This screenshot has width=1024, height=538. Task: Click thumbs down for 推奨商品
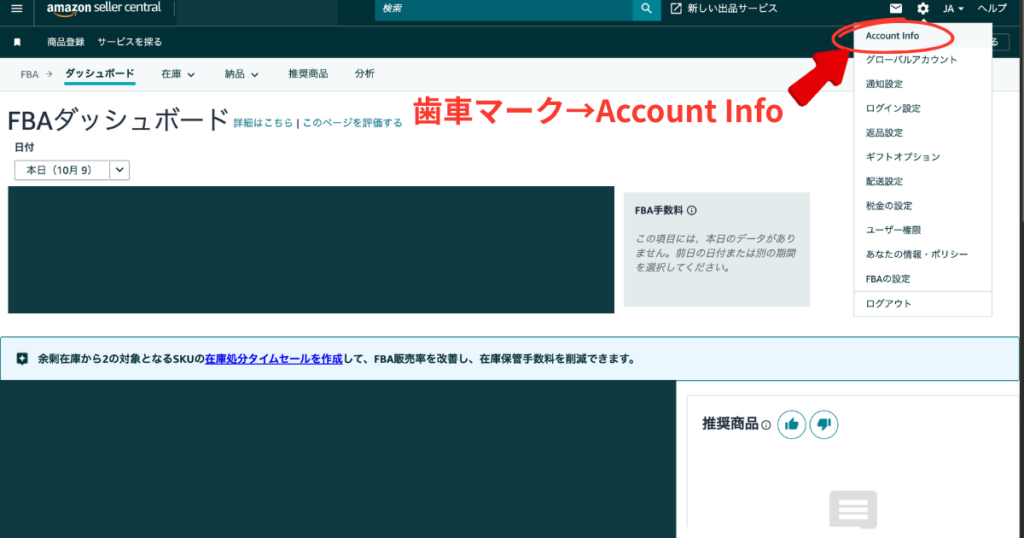point(823,425)
